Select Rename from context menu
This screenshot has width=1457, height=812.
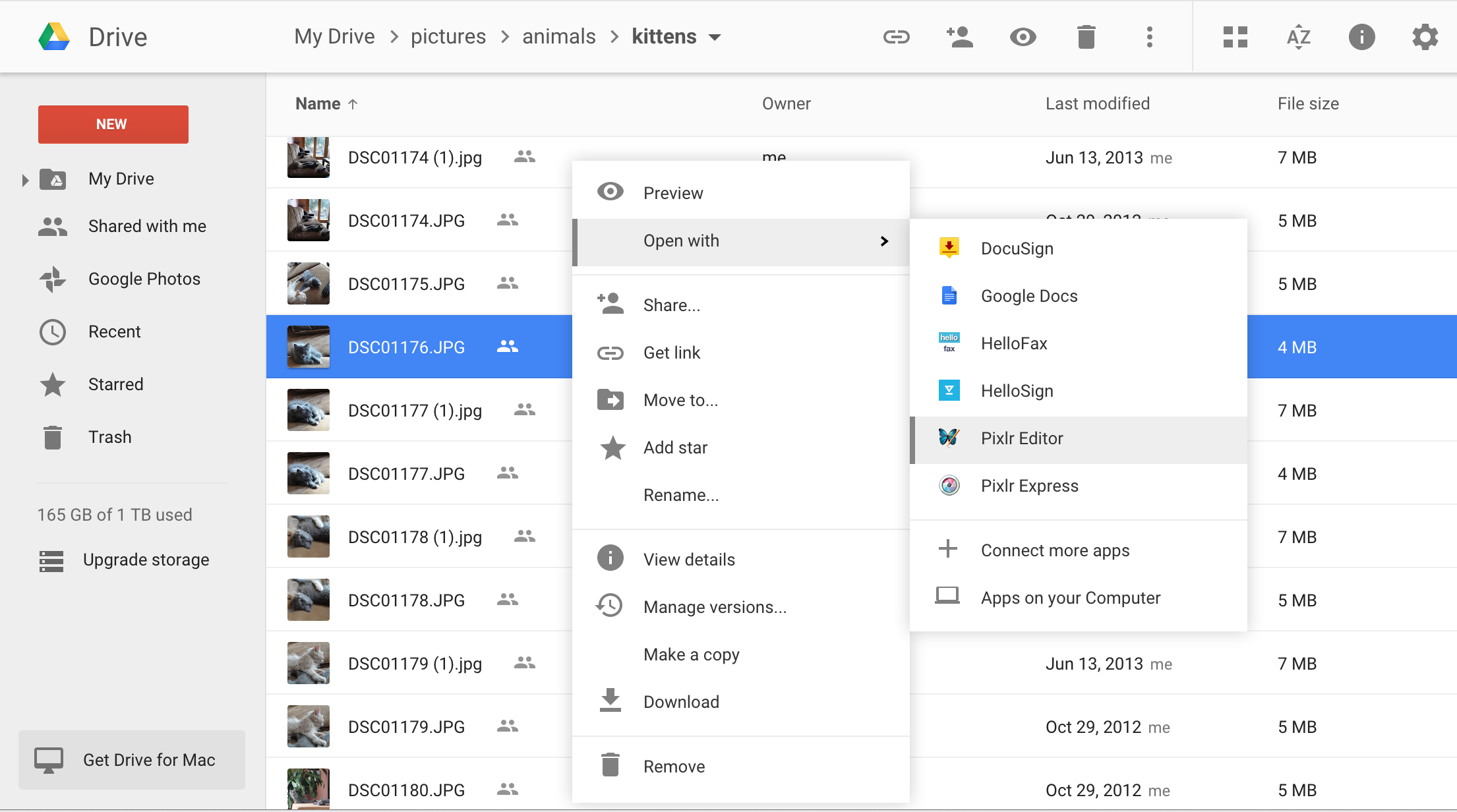pos(681,494)
